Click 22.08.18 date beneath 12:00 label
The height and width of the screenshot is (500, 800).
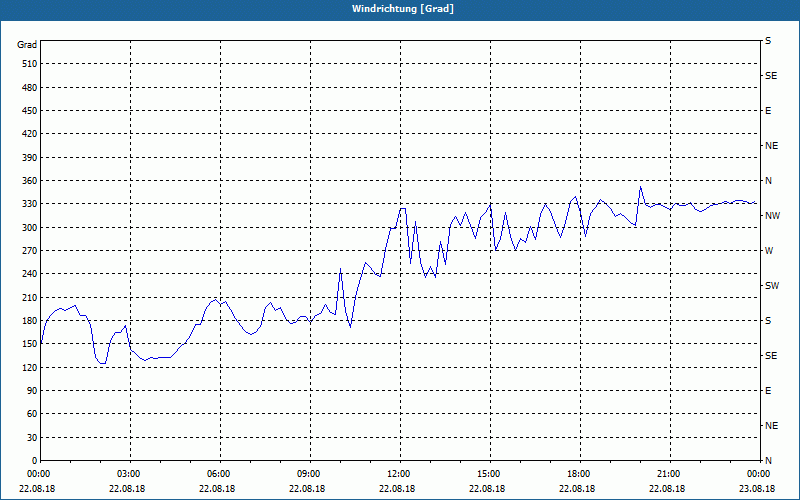(397, 489)
